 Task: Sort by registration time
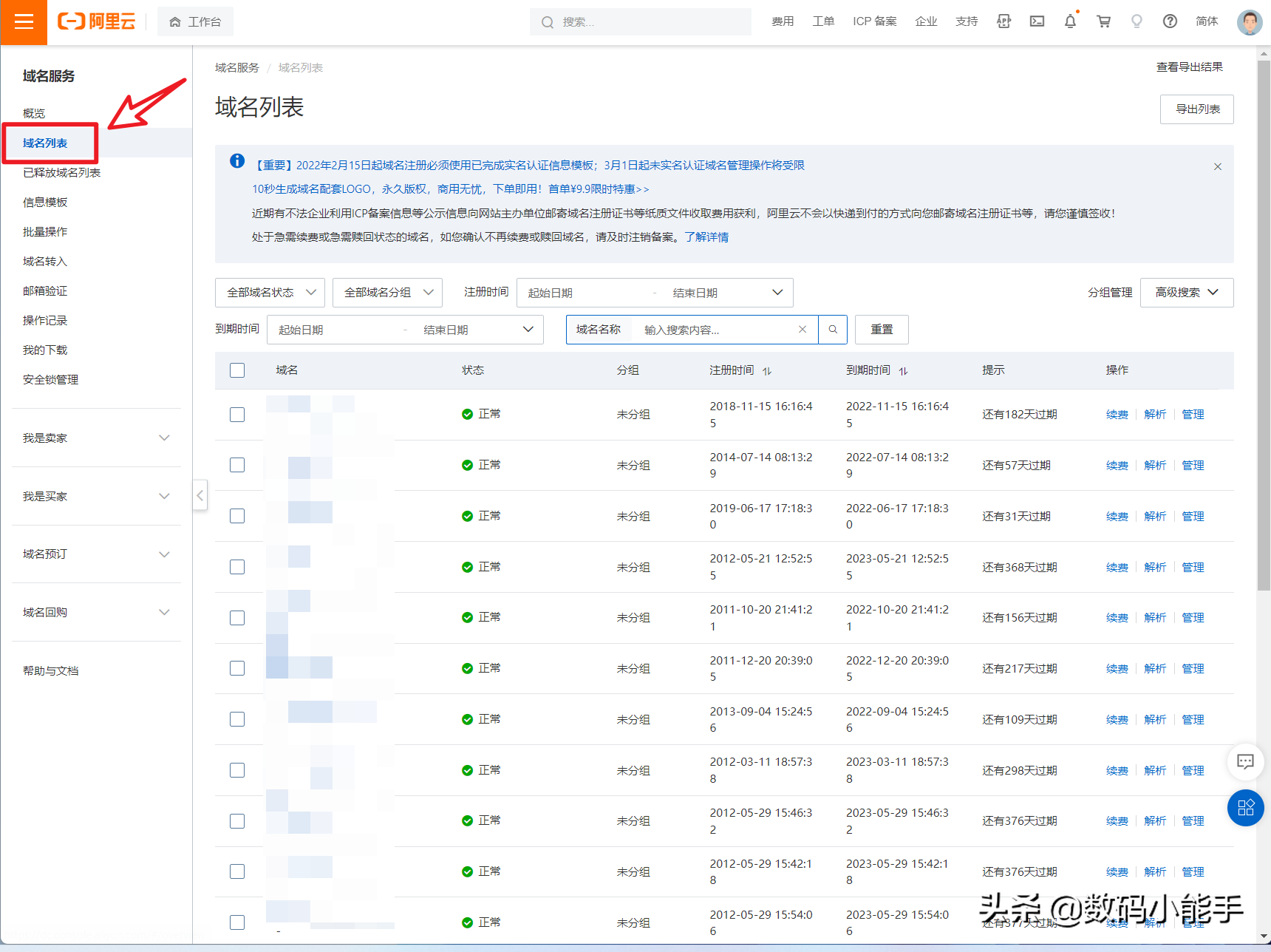[767, 371]
